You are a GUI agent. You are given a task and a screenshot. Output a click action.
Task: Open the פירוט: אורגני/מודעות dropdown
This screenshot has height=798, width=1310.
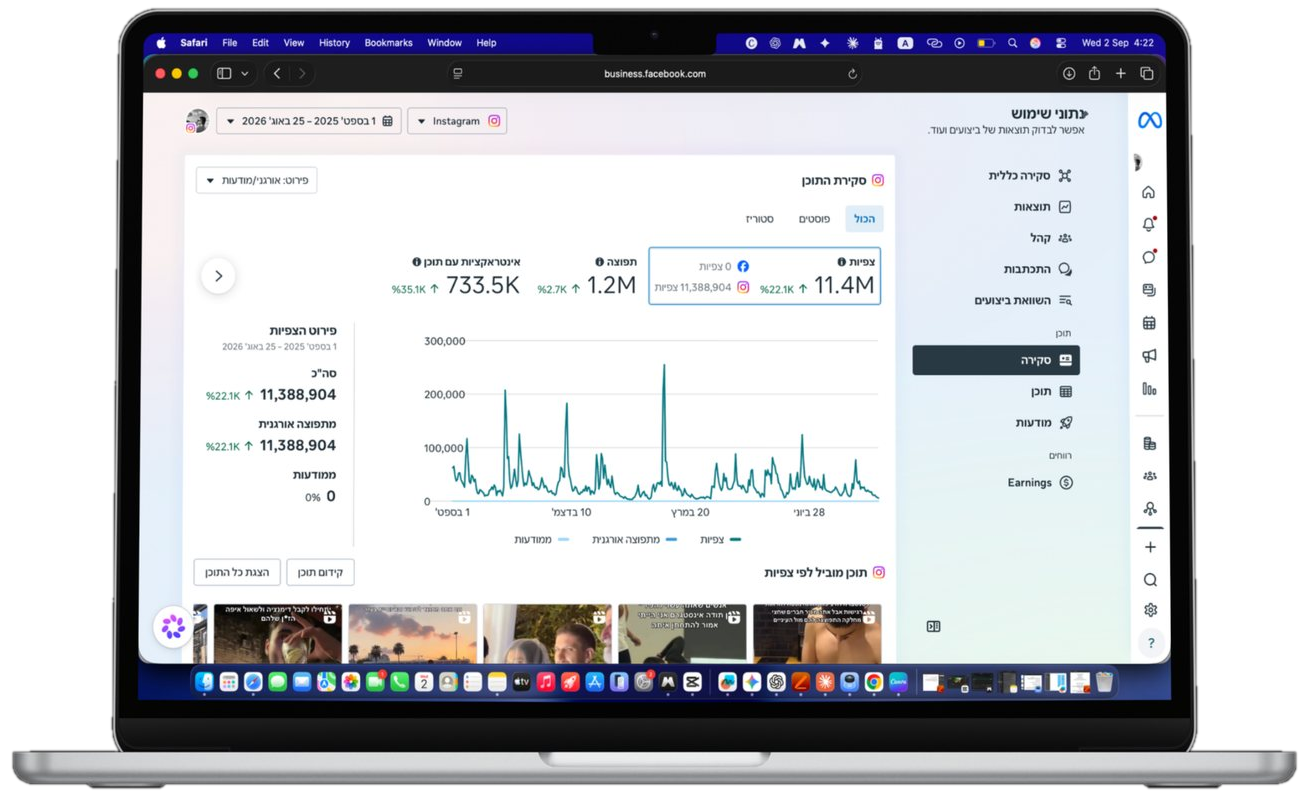(x=256, y=180)
